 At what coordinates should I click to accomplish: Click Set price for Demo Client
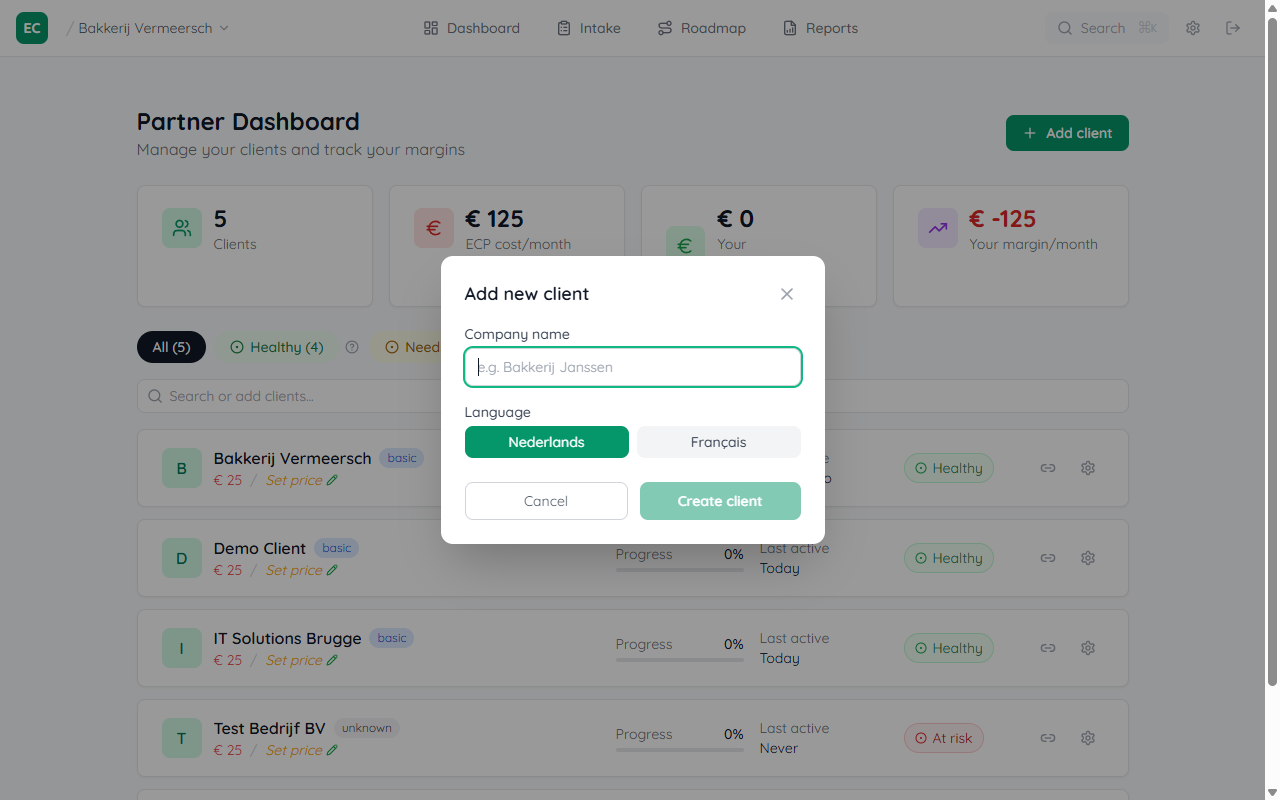click(x=294, y=569)
